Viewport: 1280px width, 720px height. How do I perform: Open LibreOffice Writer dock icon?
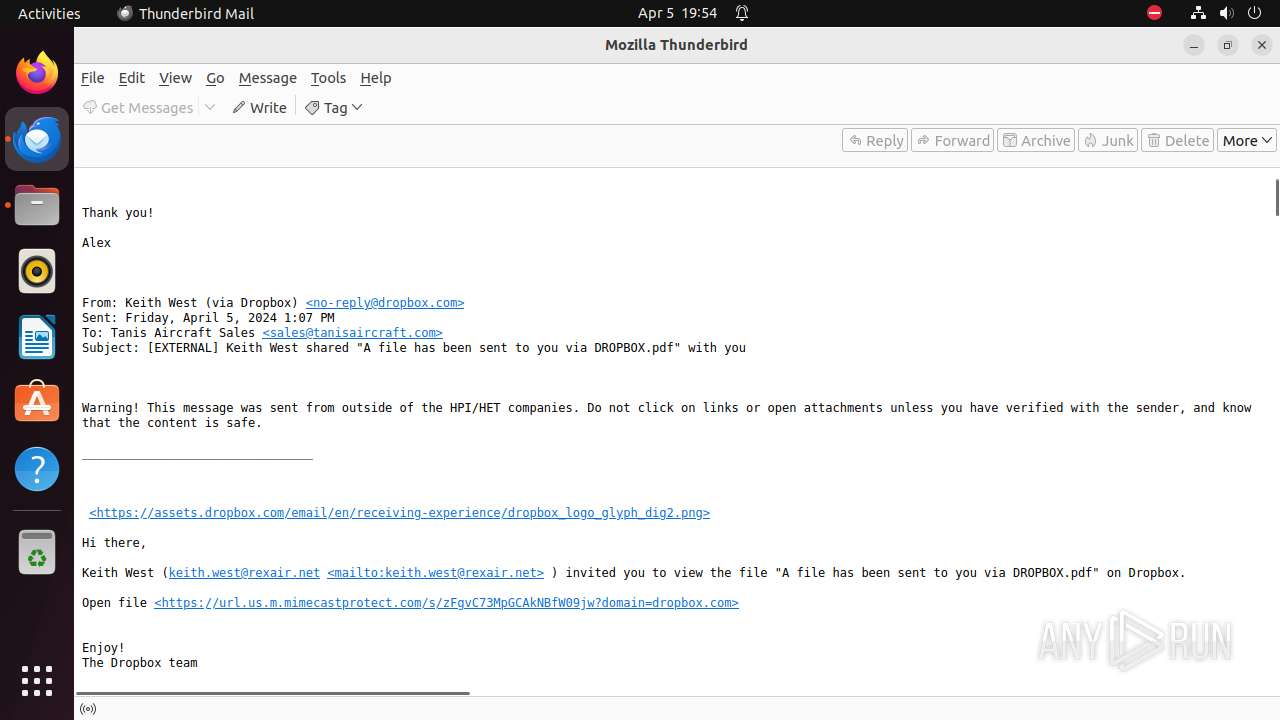tap(37, 337)
